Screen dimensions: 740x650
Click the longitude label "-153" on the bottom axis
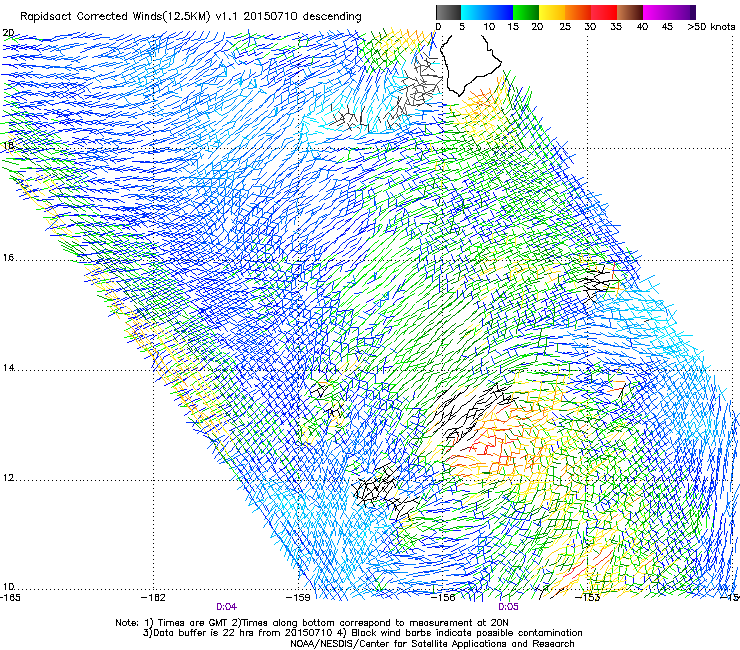click(588, 598)
